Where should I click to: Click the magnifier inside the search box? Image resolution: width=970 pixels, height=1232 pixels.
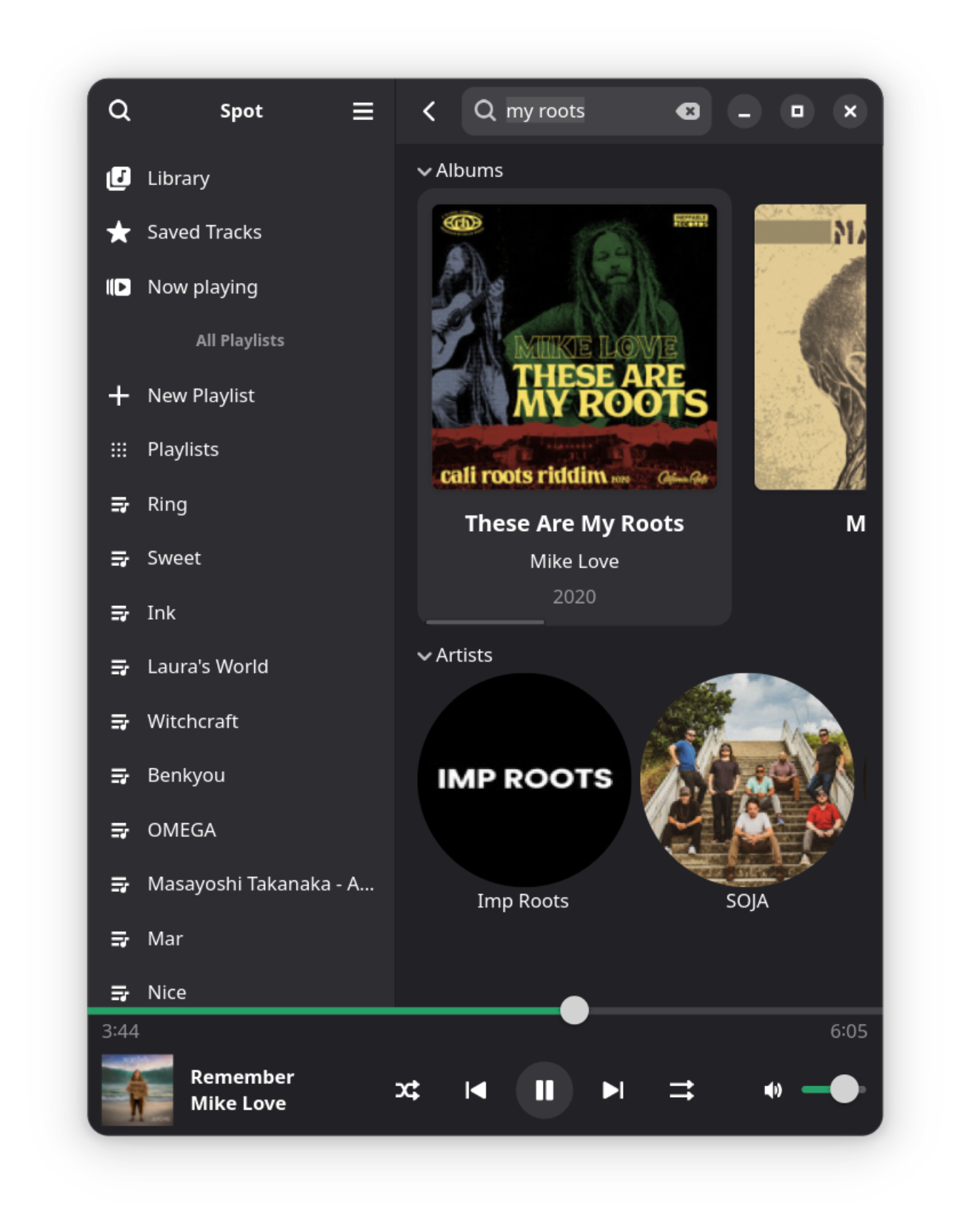pyautogui.click(x=484, y=111)
